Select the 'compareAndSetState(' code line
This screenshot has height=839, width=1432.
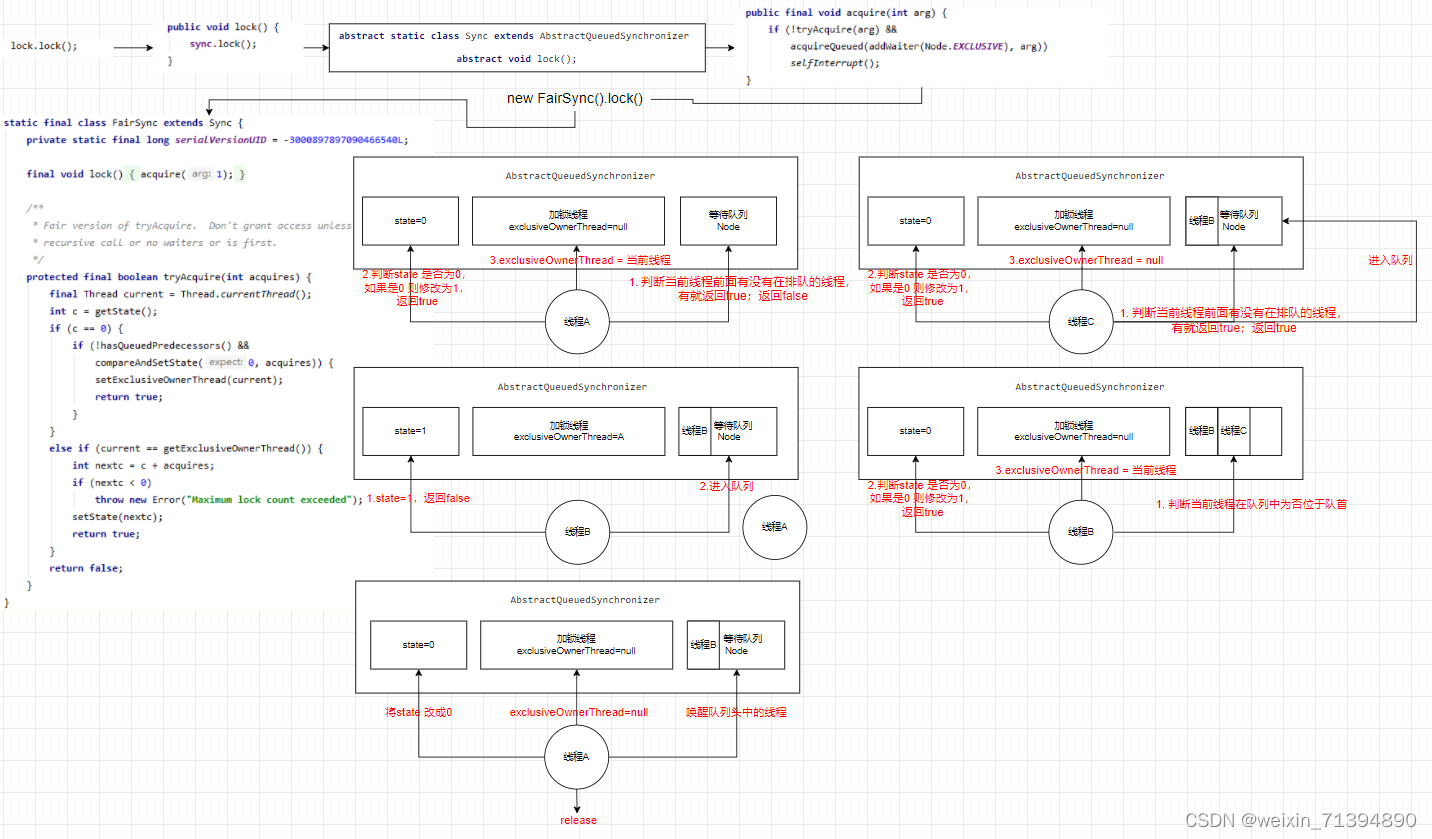214,362
